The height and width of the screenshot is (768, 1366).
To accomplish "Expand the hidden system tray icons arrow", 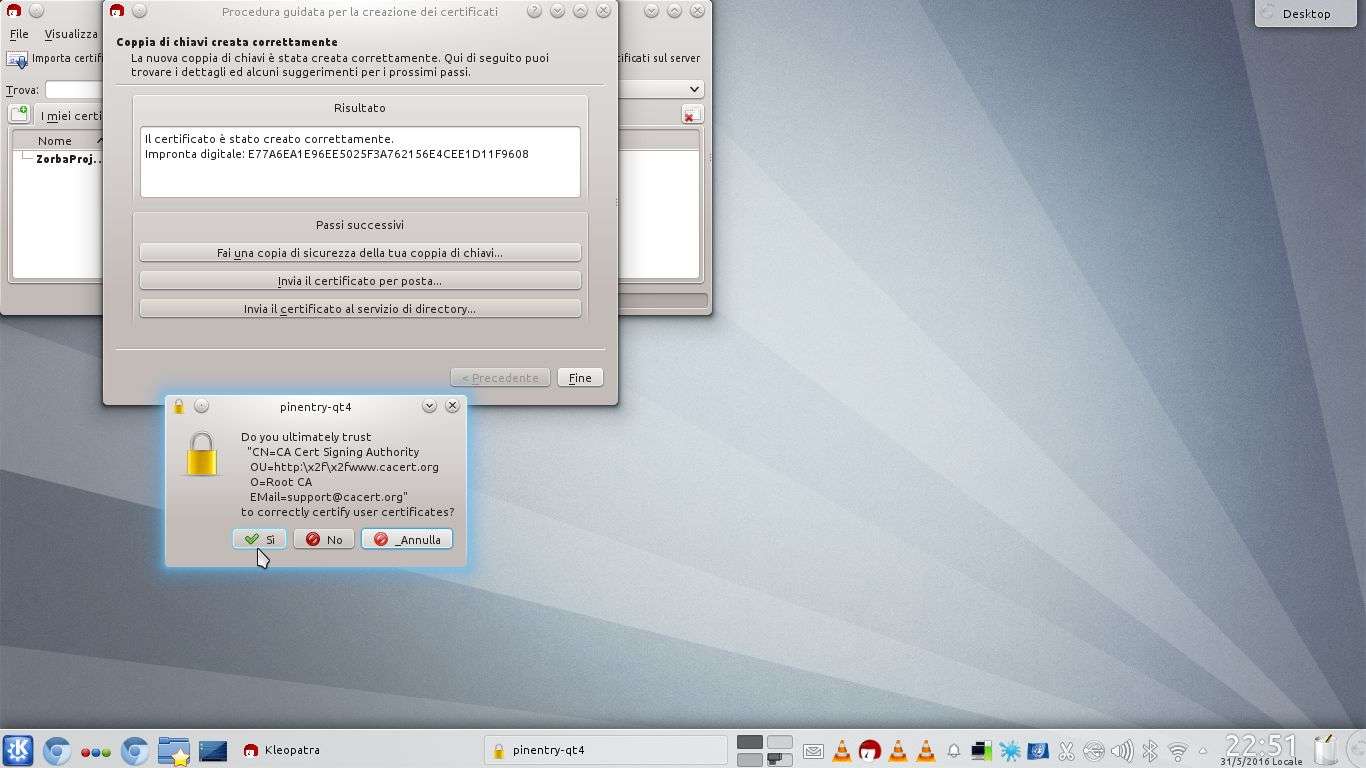I will [1203, 750].
